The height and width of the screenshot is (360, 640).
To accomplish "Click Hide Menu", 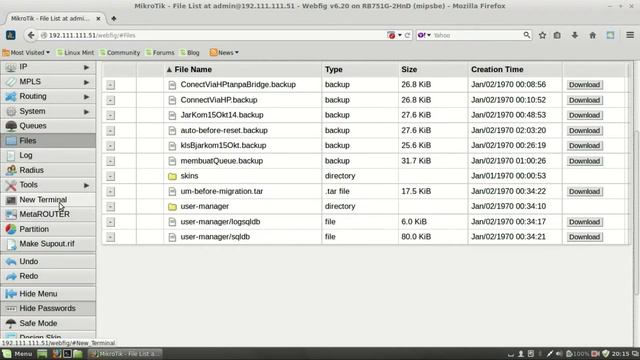I will click(48, 293).
